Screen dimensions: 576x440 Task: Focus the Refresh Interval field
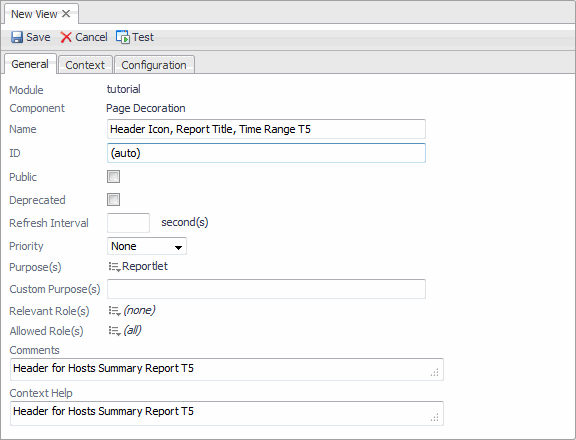(129, 223)
